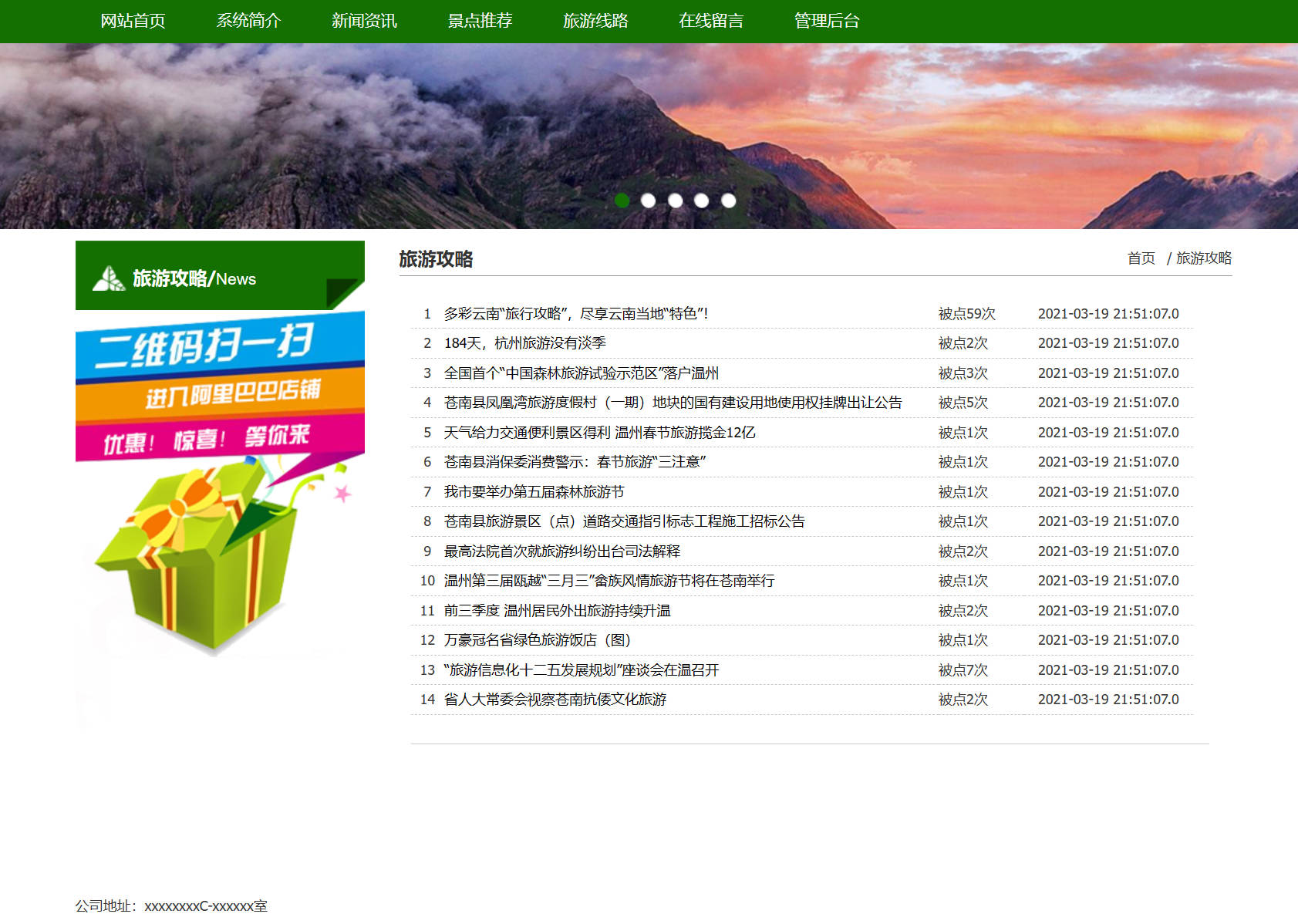Open the 新闻资讯 section
The width and height of the screenshot is (1298, 924).
click(363, 21)
